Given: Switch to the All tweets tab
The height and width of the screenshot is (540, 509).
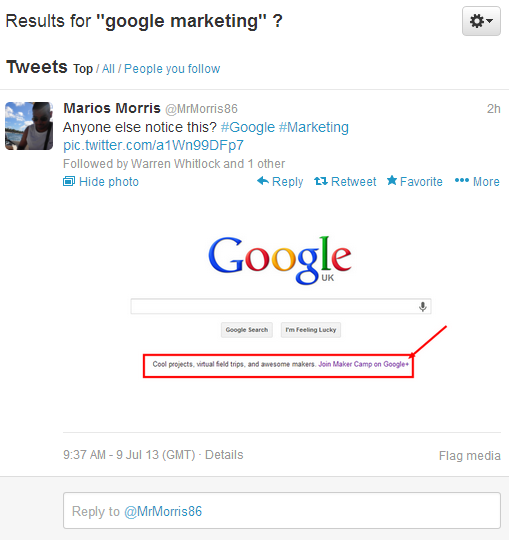Looking at the screenshot, I should 108,69.
